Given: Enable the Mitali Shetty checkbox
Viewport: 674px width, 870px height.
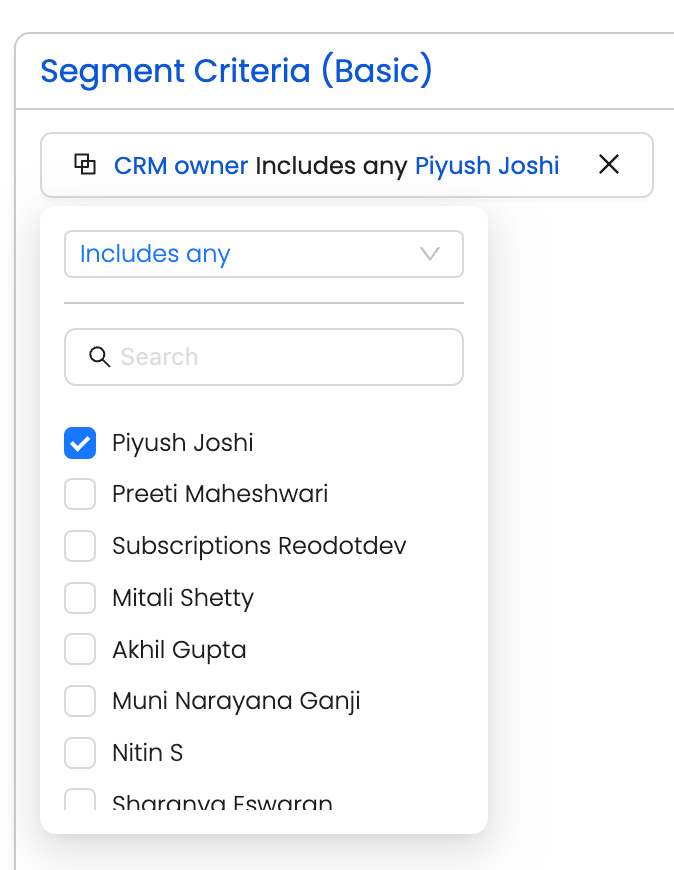Looking at the screenshot, I should click(x=80, y=598).
